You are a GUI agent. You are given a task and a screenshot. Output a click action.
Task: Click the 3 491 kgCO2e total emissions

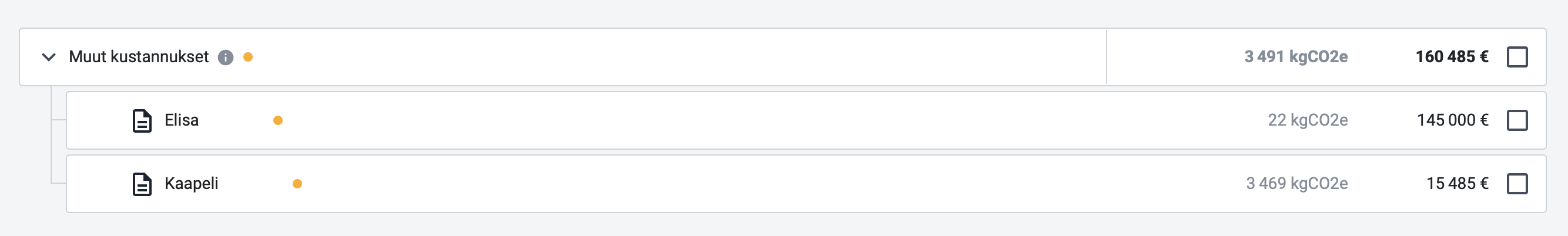1296,57
